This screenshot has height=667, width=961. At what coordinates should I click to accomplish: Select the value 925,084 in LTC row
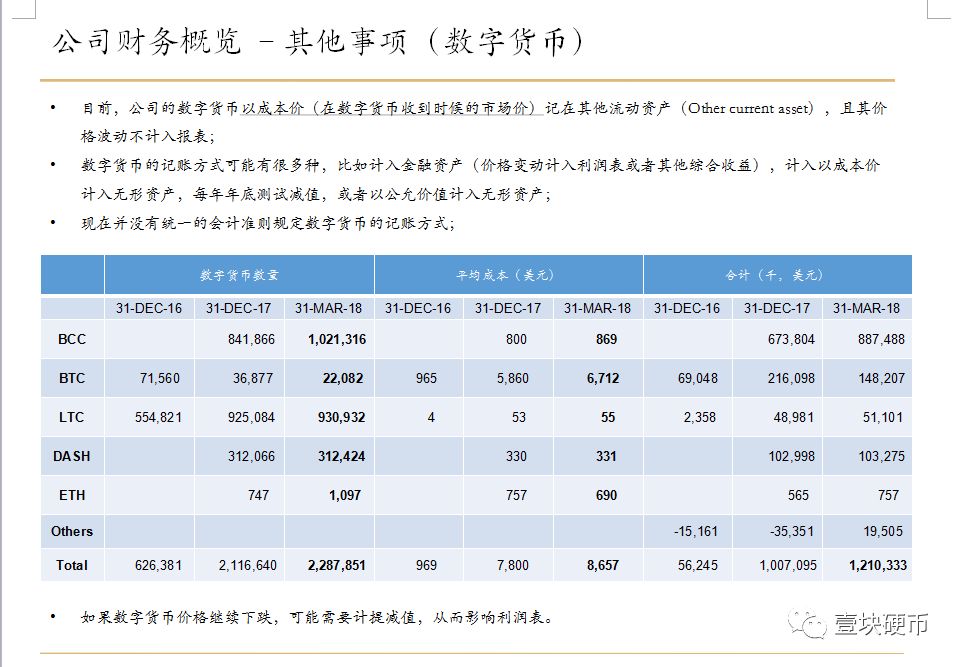251,417
